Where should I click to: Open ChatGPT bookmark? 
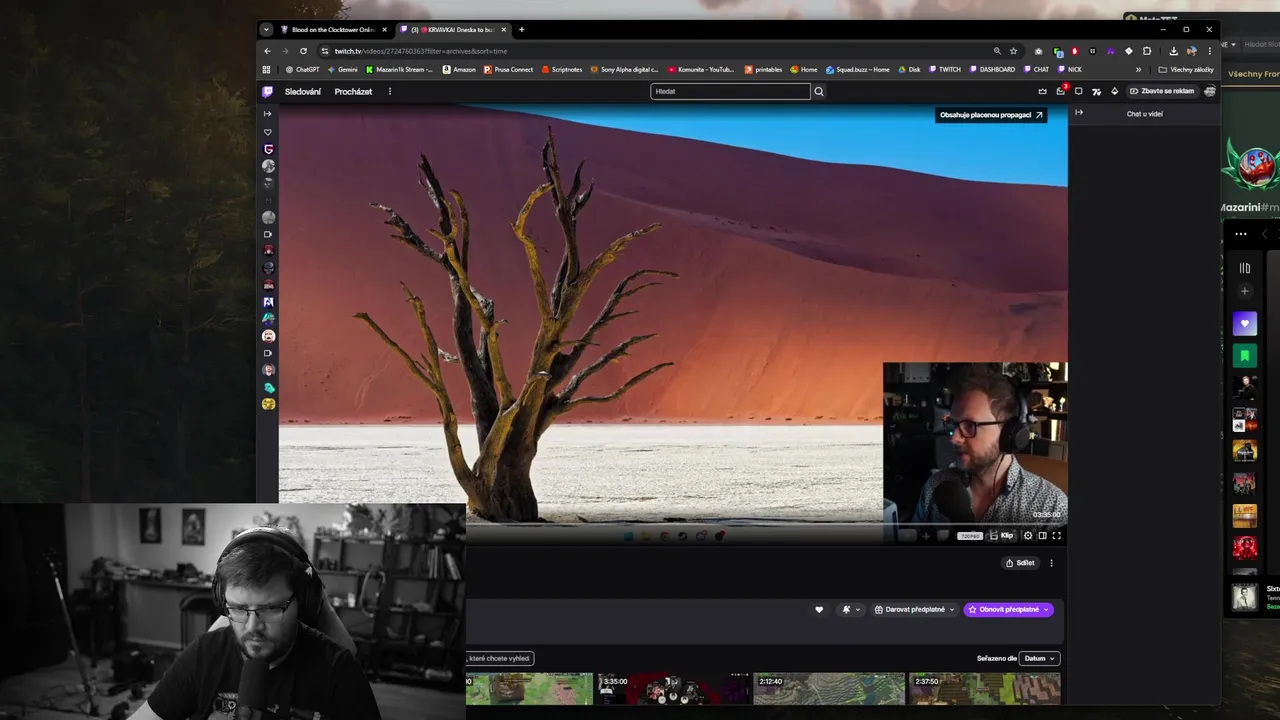pyautogui.click(x=302, y=70)
